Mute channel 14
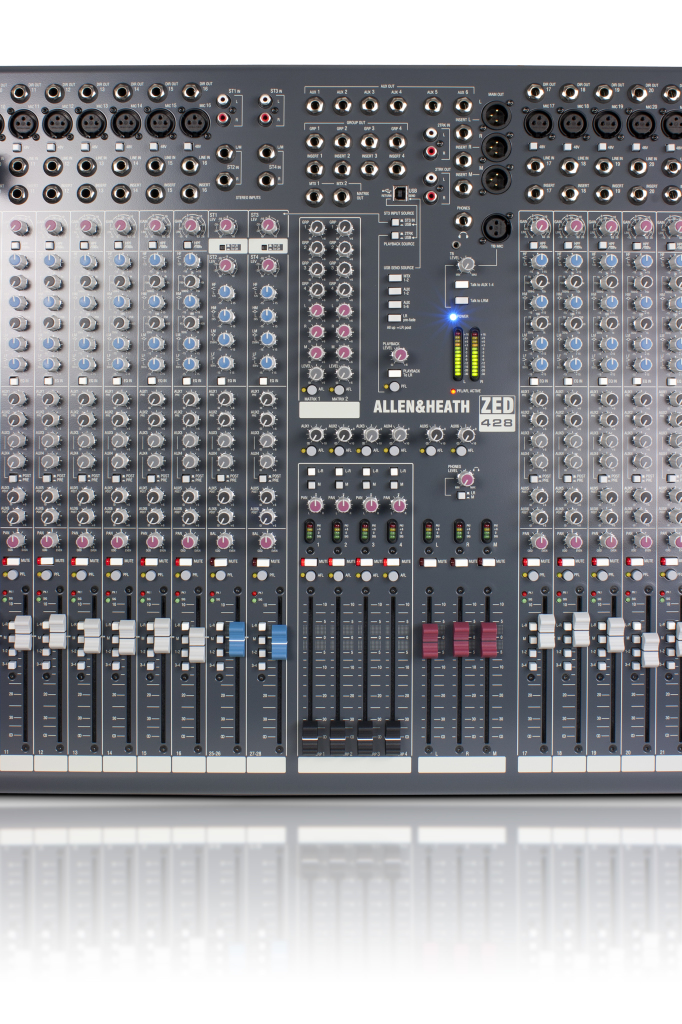 [x=115, y=561]
